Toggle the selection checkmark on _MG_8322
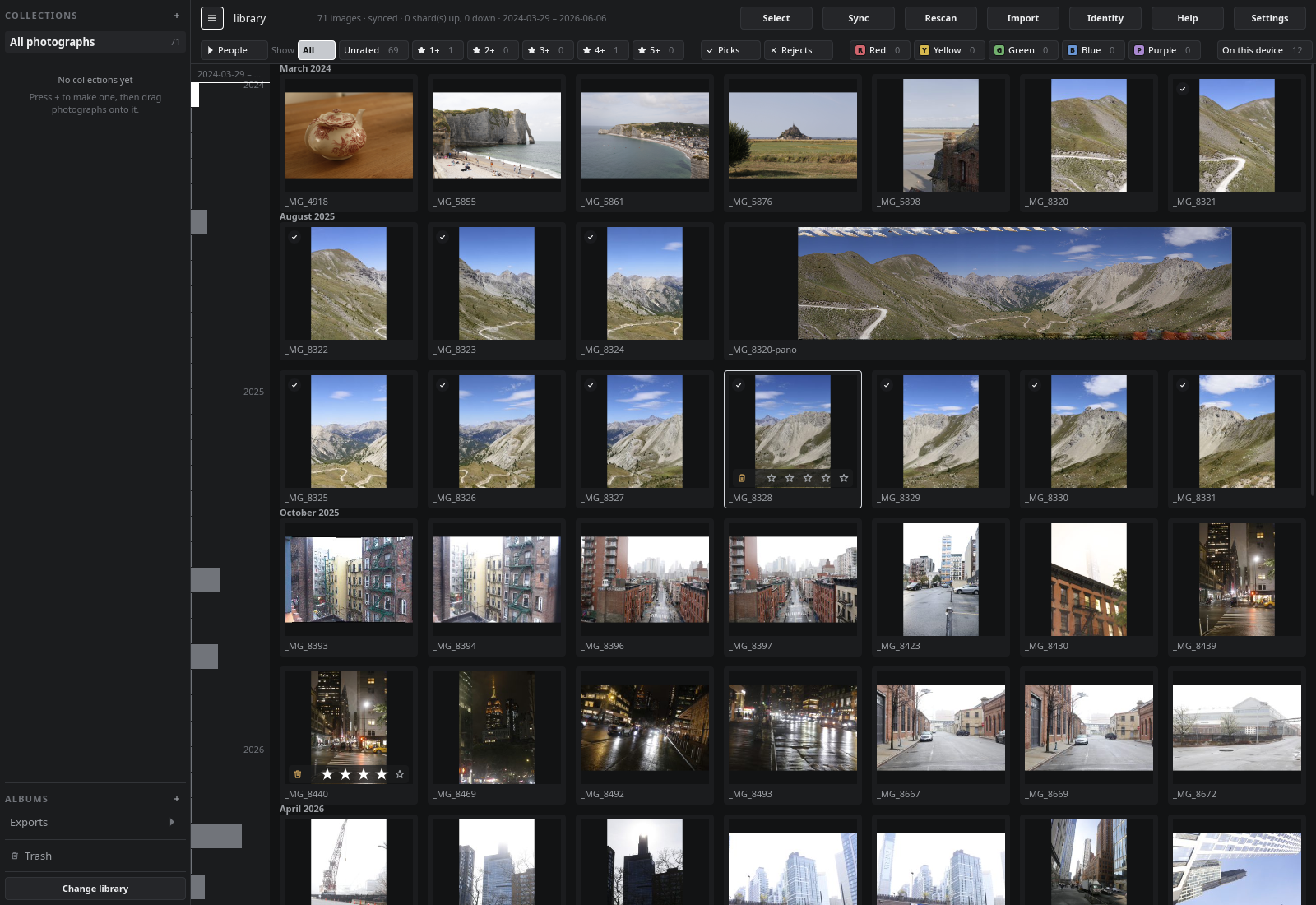Image resolution: width=1316 pixels, height=905 pixels. point(294,237)
